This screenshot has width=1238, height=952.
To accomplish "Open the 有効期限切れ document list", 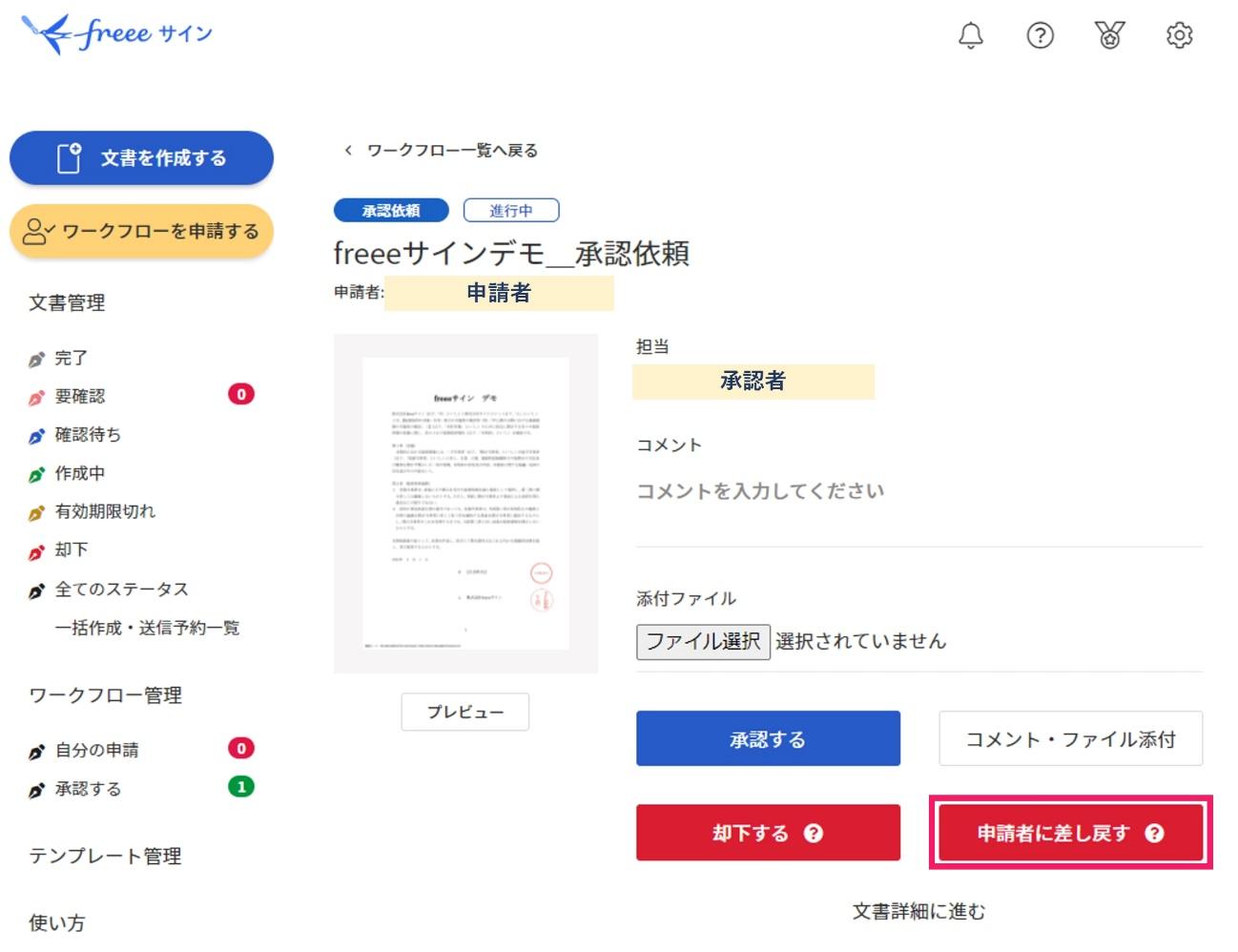I will coord(105,511).
